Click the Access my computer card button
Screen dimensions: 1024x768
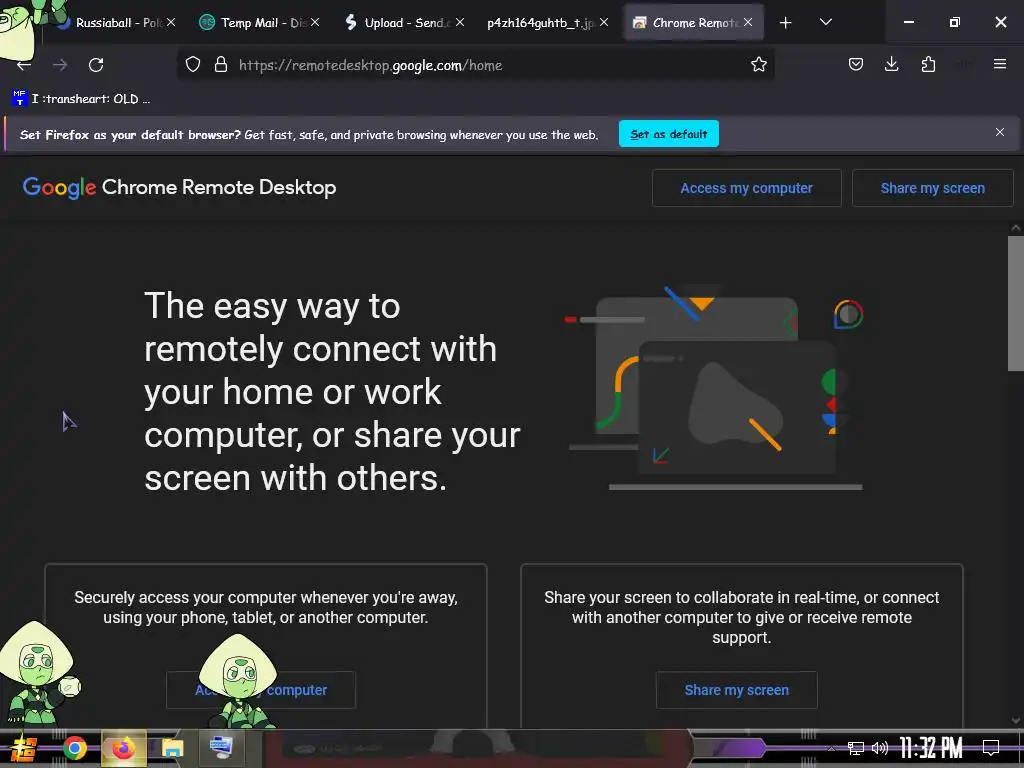(261, 690)
